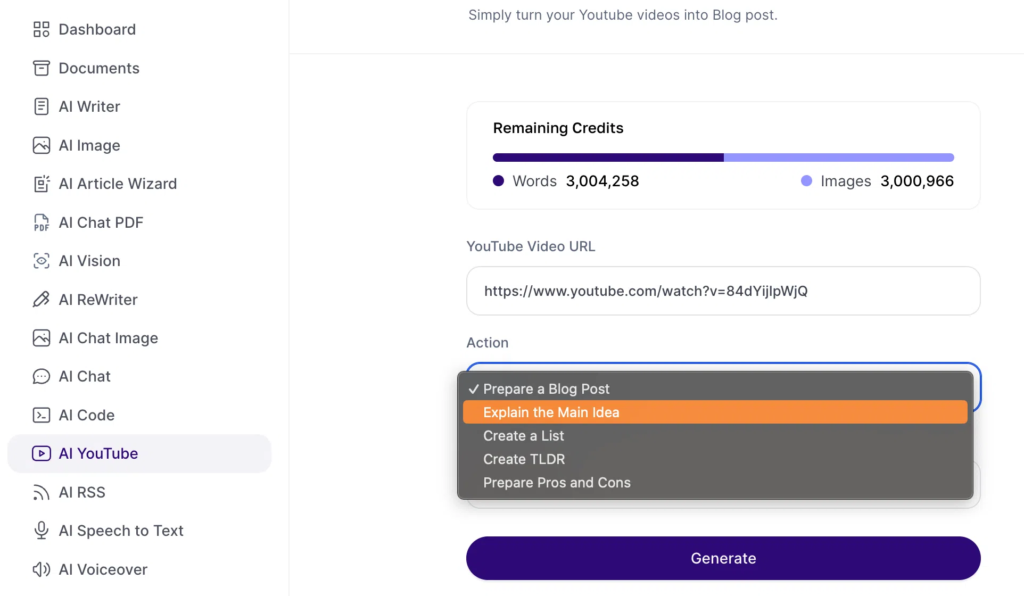Choose the checked Prepare a Blog Post option
Image resolution: width=1024 pixels, height=596 pixels.
546,389
